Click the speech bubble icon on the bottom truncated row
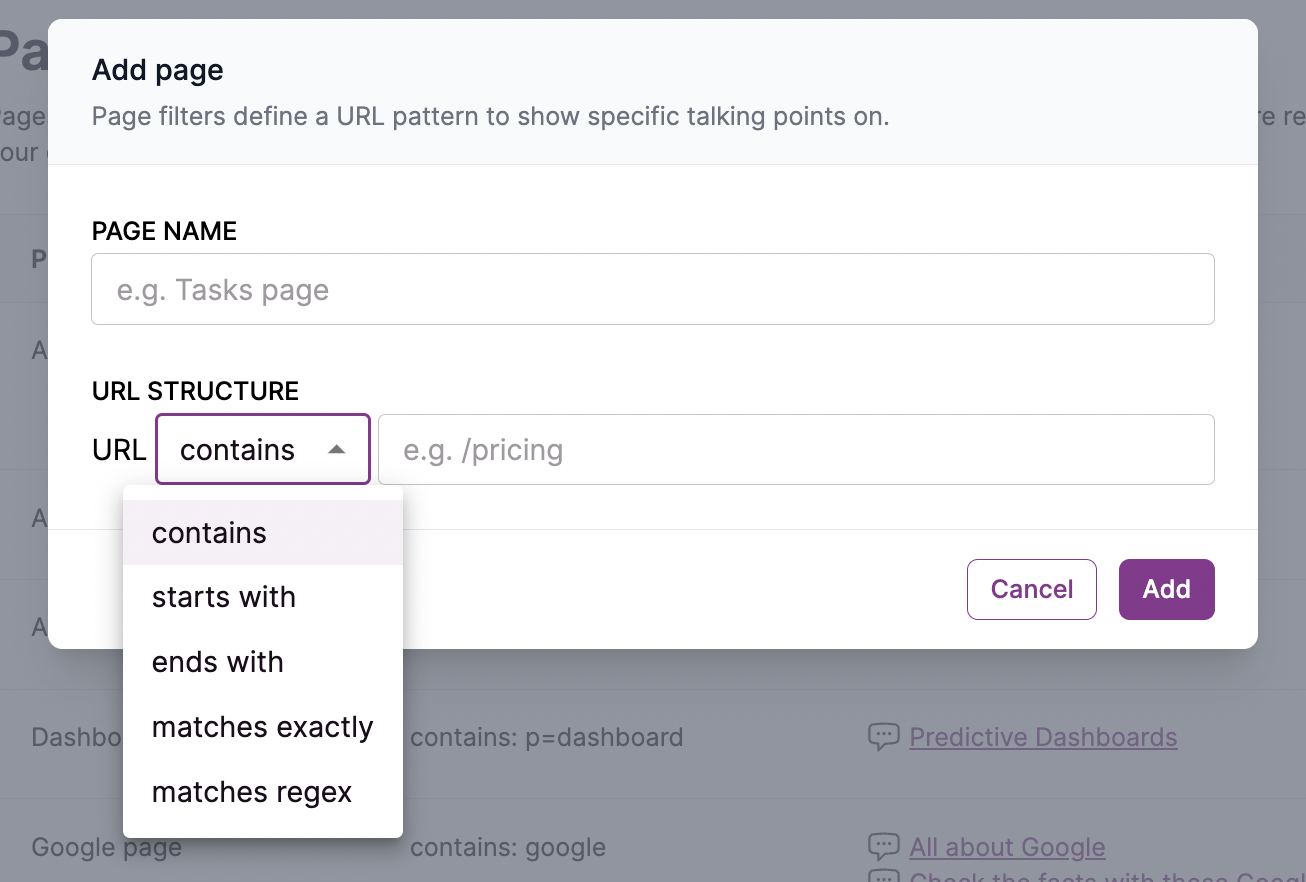The height and width of the screenshot is (882, 1306). (x=884, y=875)
